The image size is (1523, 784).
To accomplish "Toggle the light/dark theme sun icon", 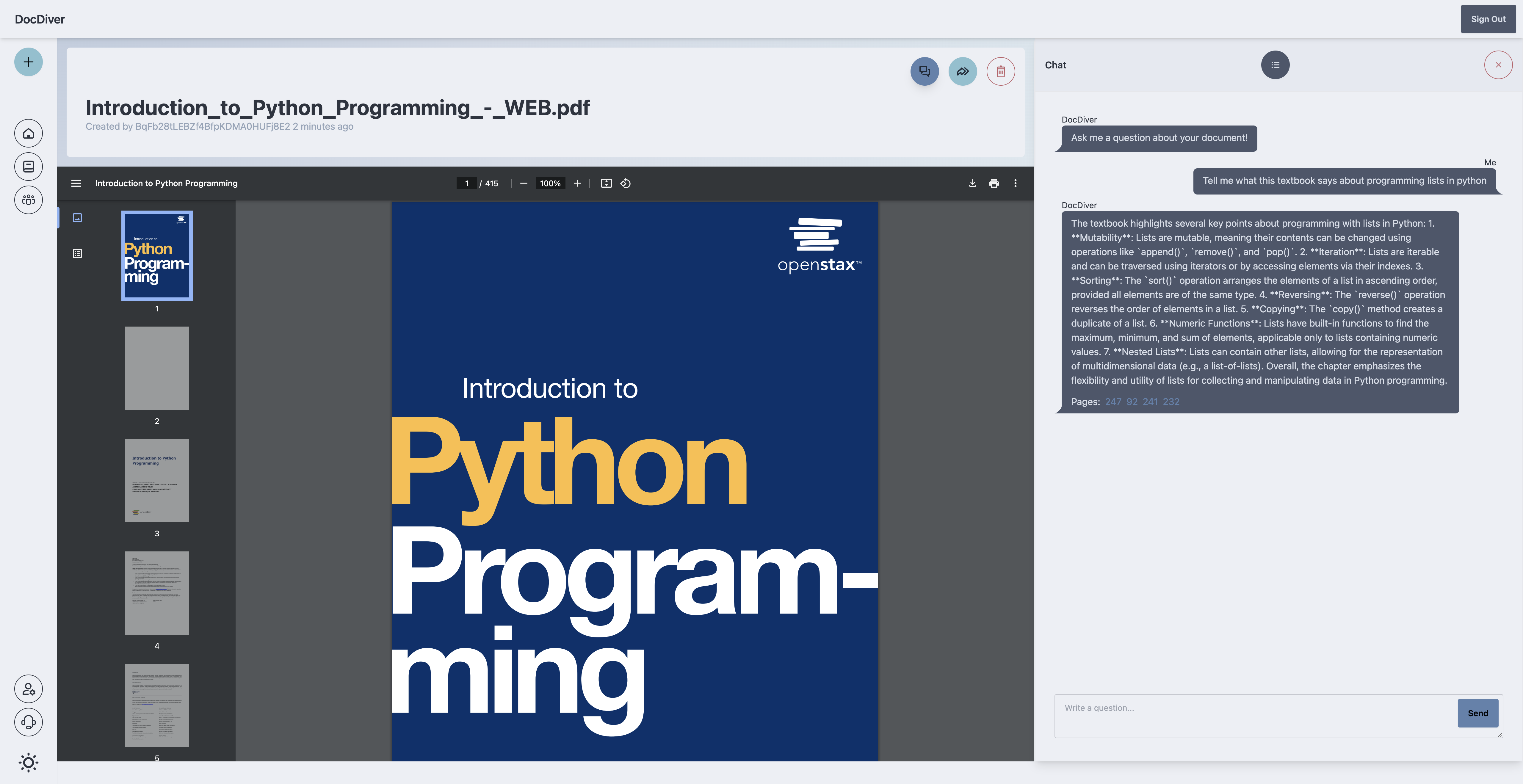I will point(28,762).
